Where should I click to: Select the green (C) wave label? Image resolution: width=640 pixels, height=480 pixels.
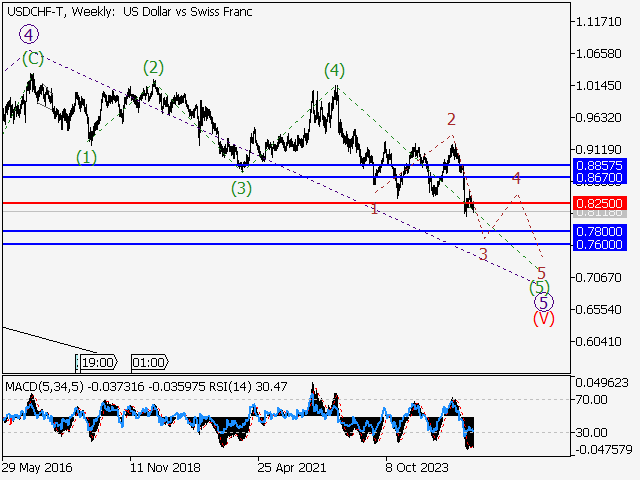click(x=33, y=58)
